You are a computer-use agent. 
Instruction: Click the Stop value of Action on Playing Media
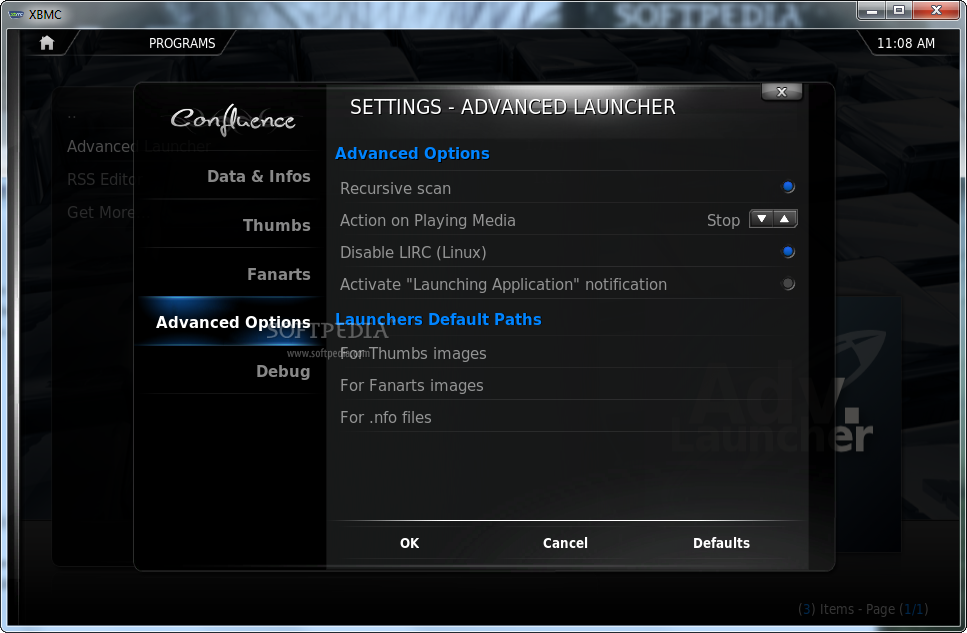click(x=723, y=220)
